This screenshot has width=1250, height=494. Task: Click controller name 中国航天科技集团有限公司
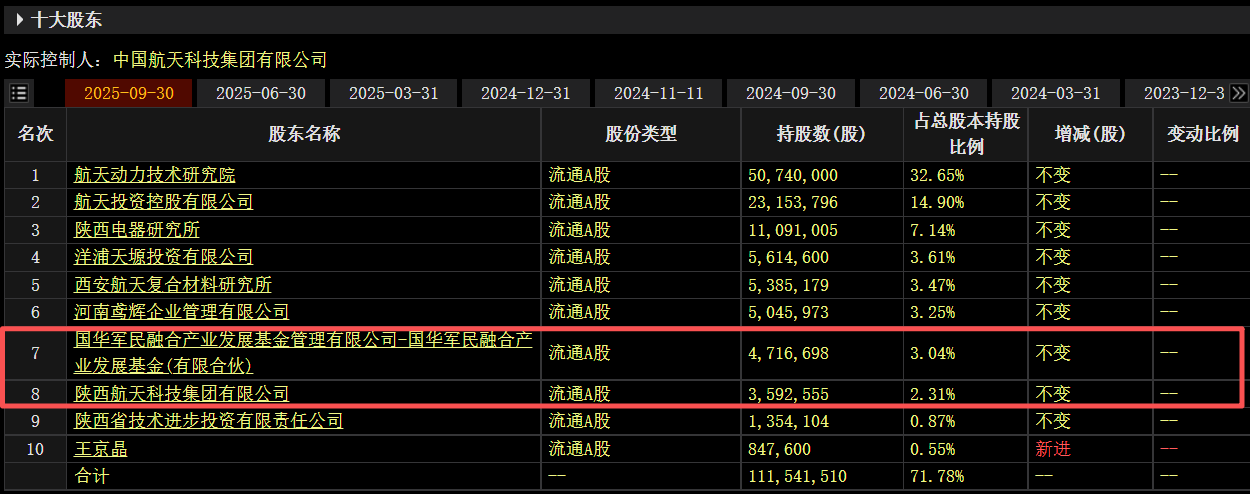(x=219, y=59)
